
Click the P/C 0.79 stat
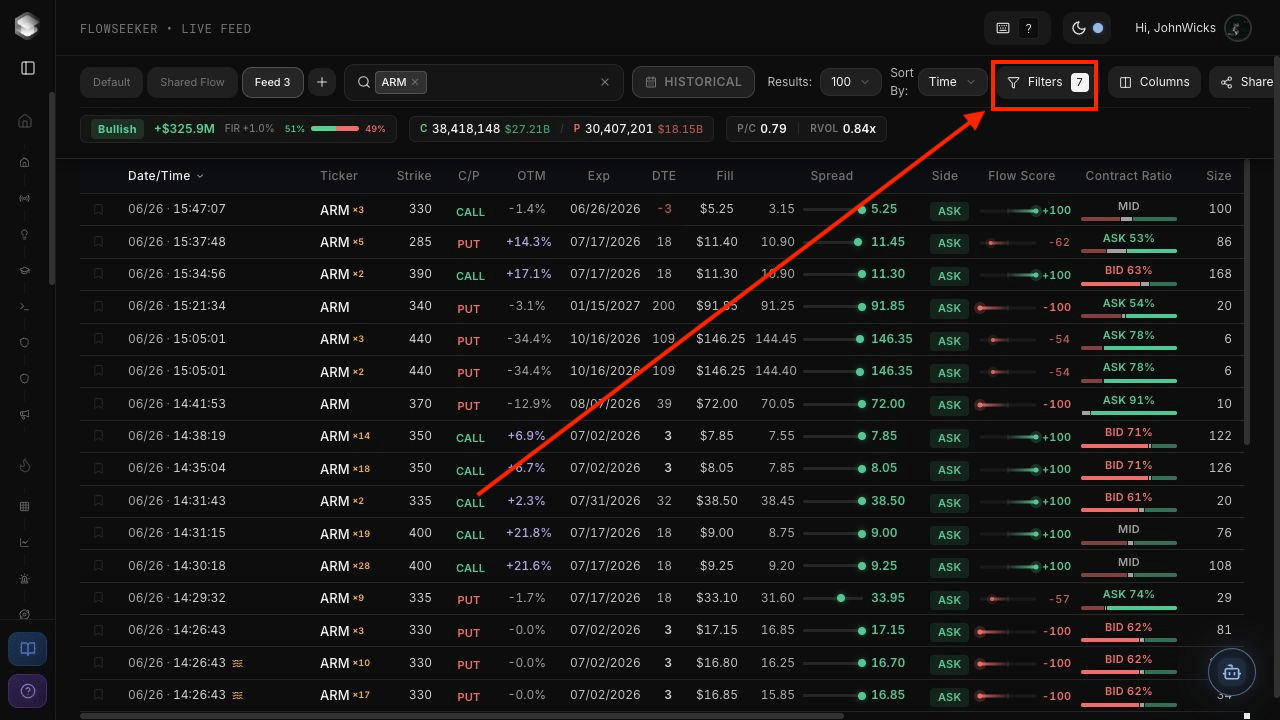(x=762, y=129)
